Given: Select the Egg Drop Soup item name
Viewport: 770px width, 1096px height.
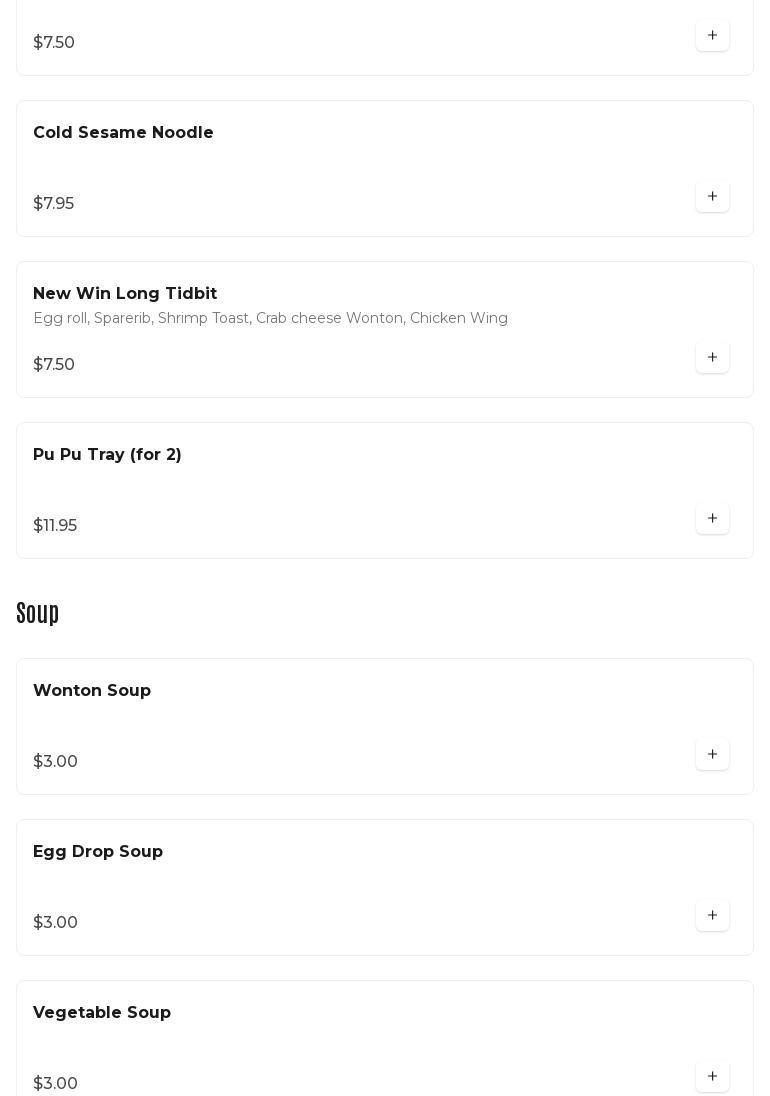Looking at the screenshot, I should click(x=98, y=852).
